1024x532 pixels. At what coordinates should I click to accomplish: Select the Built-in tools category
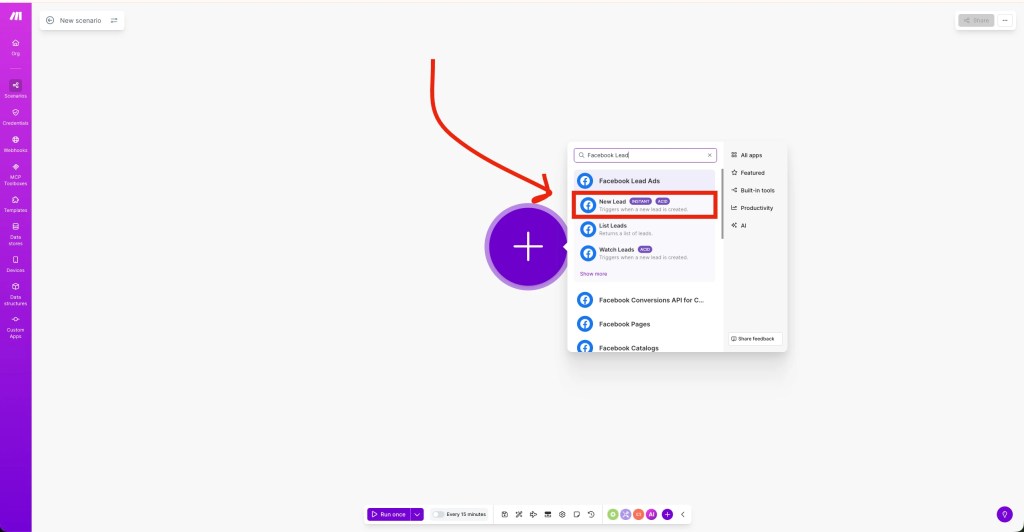click(x=756, y=190)
